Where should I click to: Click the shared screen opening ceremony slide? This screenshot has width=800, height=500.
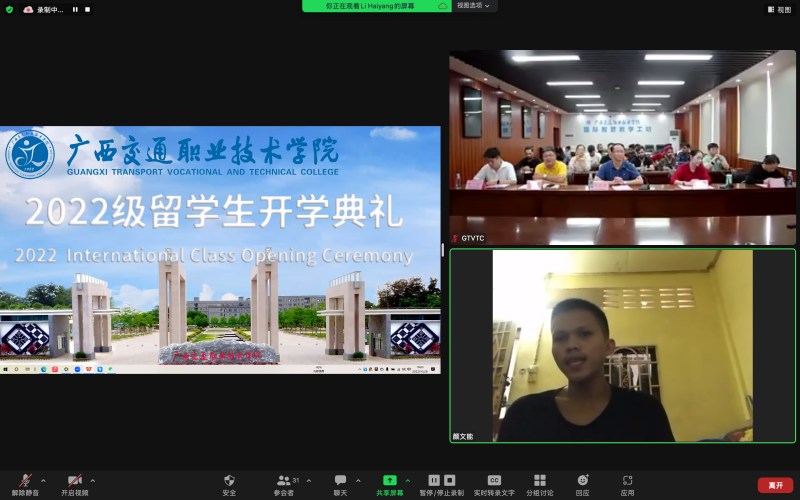pos(220,250)
